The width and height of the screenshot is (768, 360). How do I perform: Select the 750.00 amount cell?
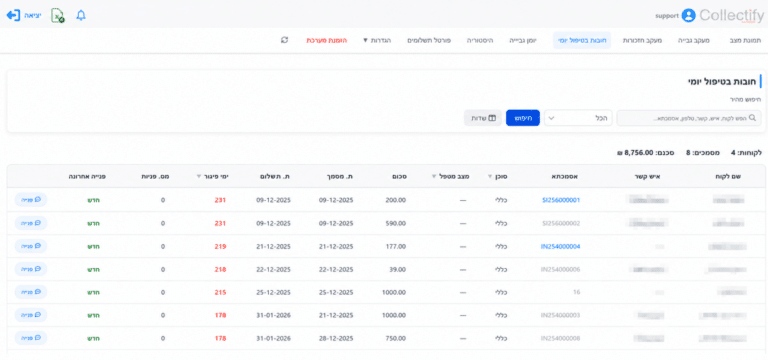click(x=395, y=338)
